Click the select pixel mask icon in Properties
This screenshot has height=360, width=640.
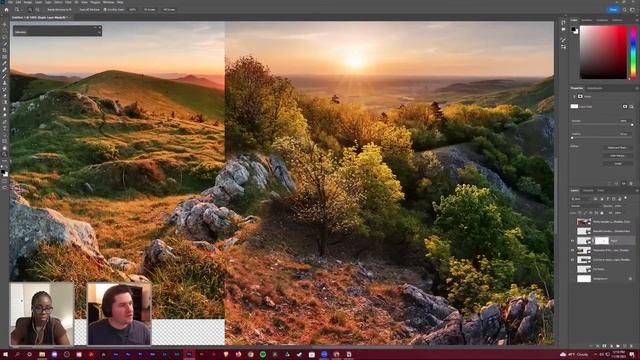coord(625,107)
